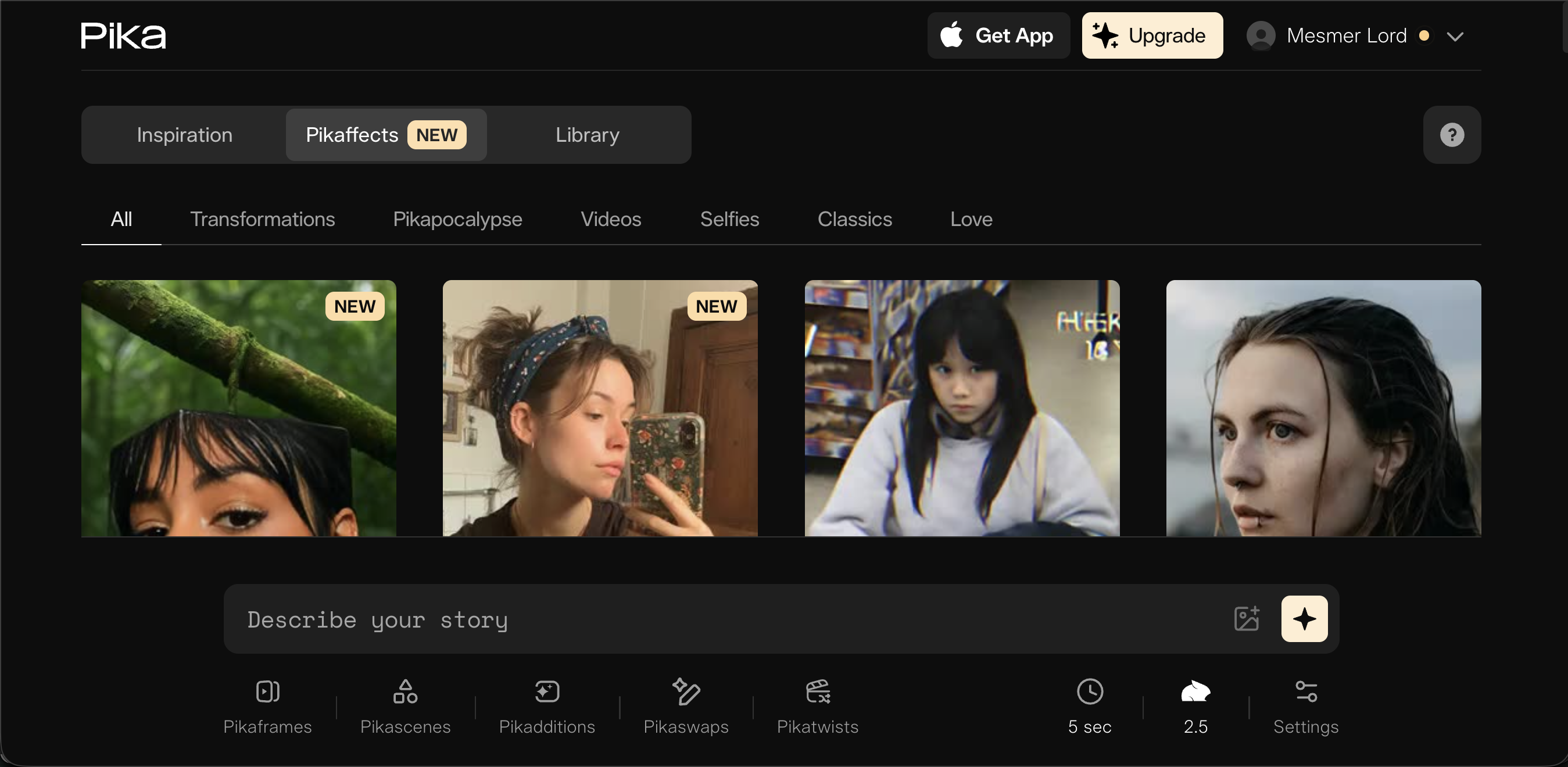Change the 5 sec duration option

(1090, 706)
